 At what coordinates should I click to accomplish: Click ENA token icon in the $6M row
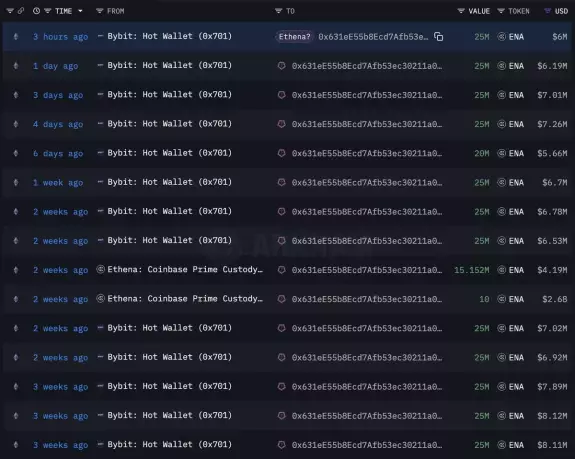click(x=501, y=37)
